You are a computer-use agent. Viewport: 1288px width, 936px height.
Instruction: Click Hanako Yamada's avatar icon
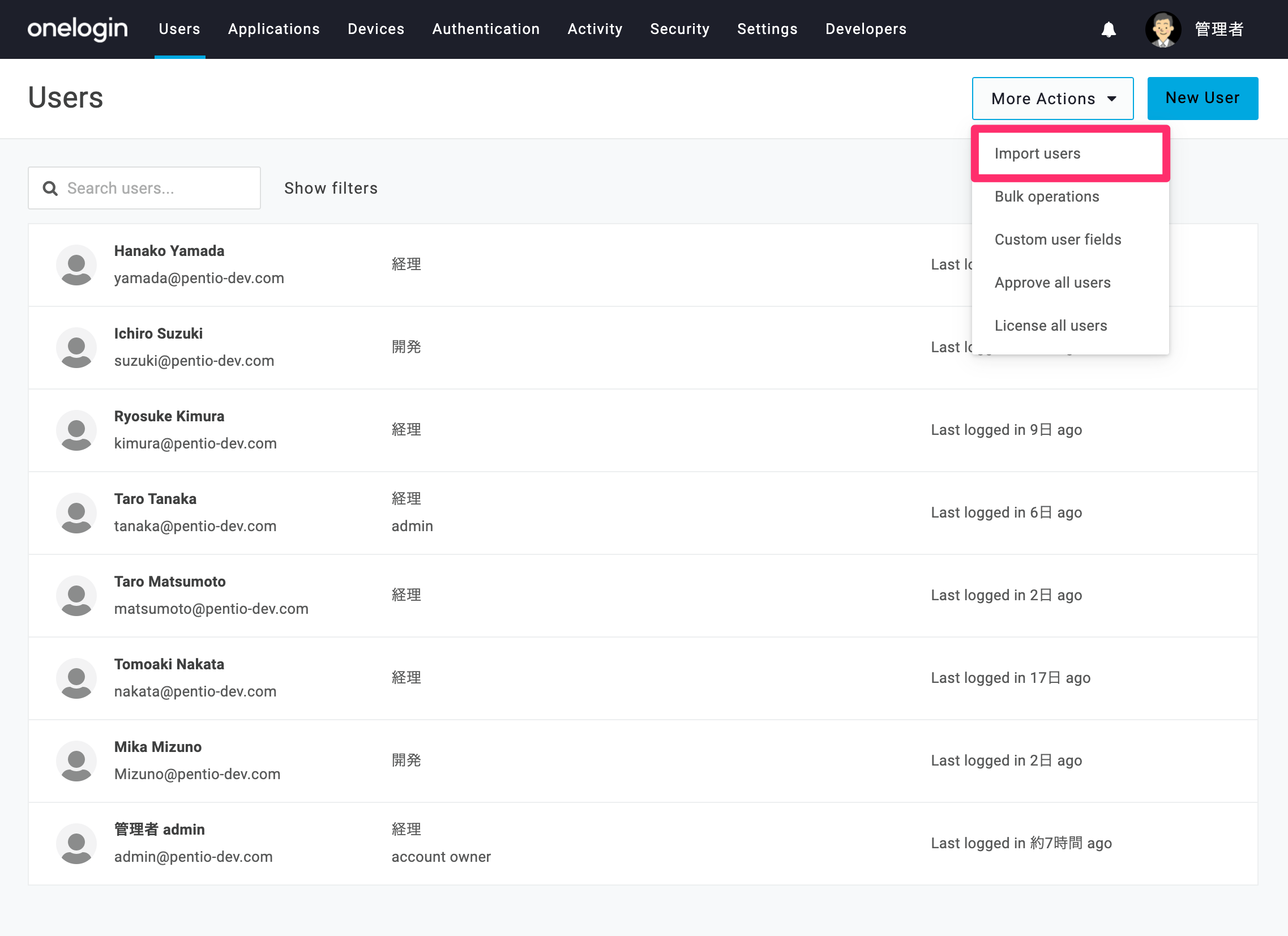[76, 265]
